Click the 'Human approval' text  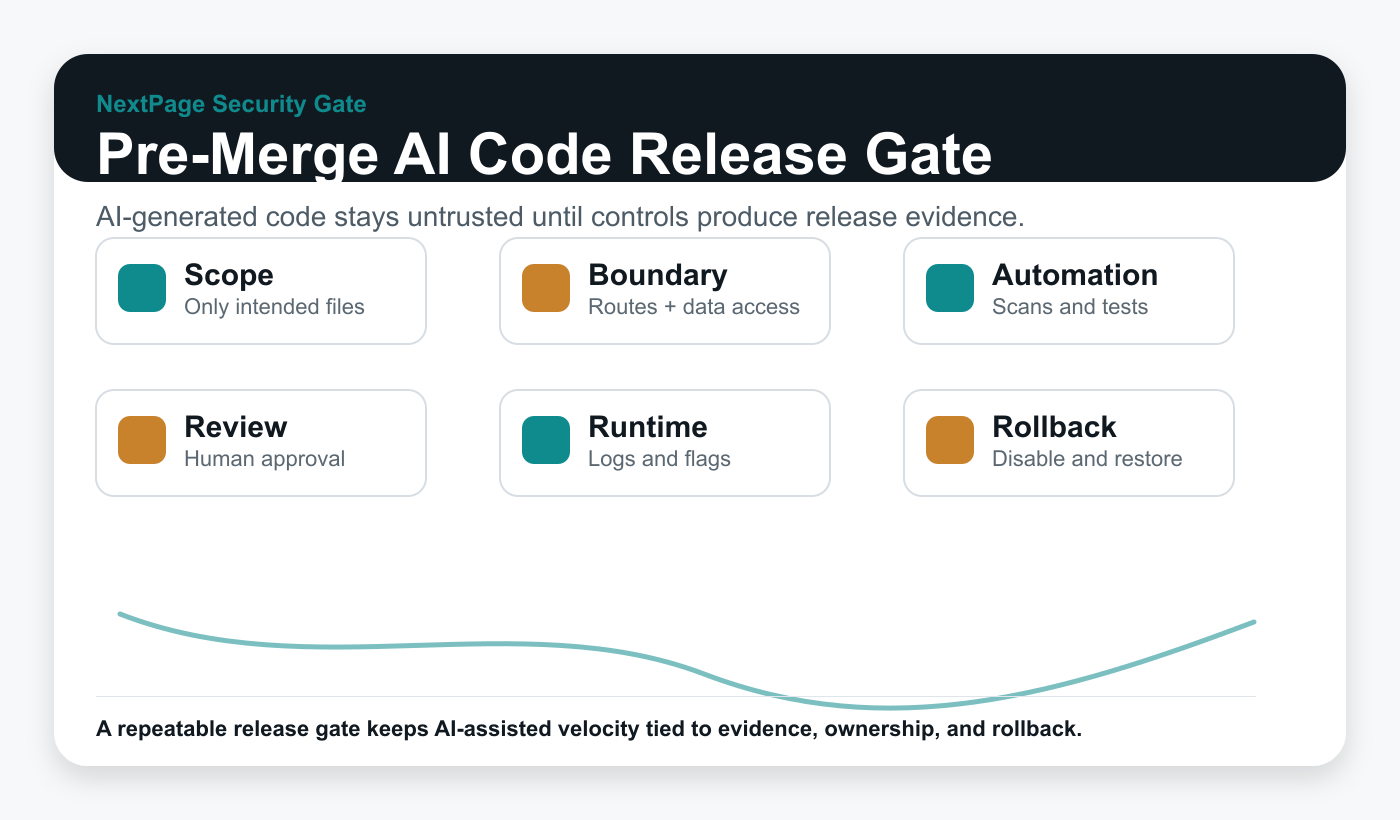point(265,459)
